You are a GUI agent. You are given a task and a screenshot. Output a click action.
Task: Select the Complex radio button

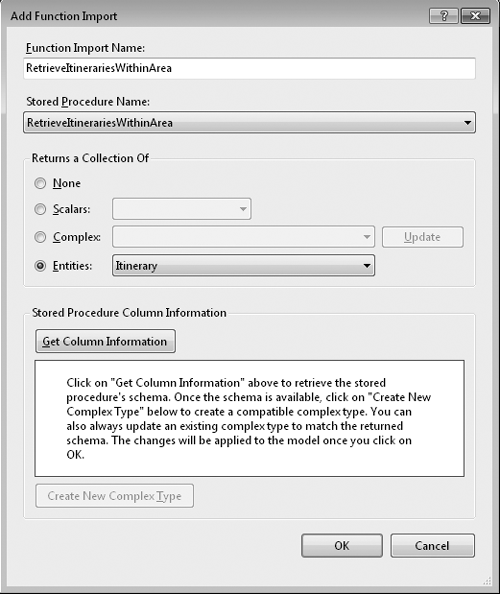[x=40, y=237]
